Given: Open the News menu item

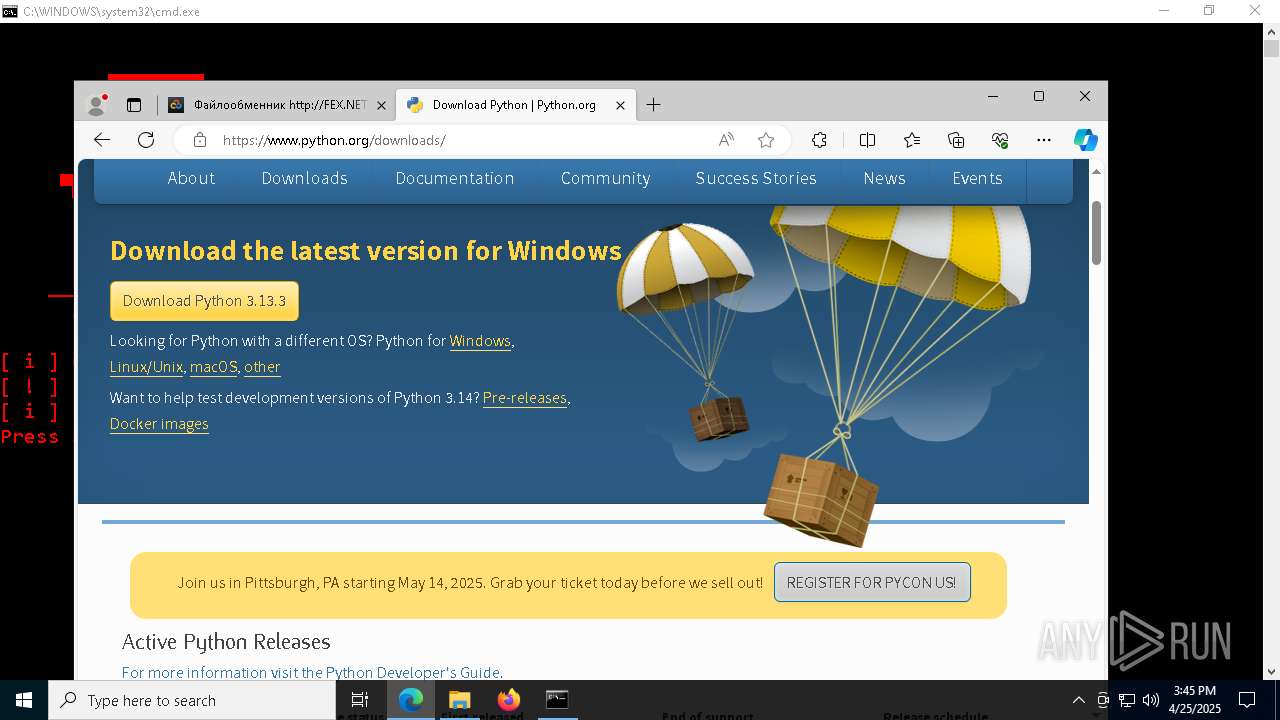Looking at the screenshot, I should 884,178.
